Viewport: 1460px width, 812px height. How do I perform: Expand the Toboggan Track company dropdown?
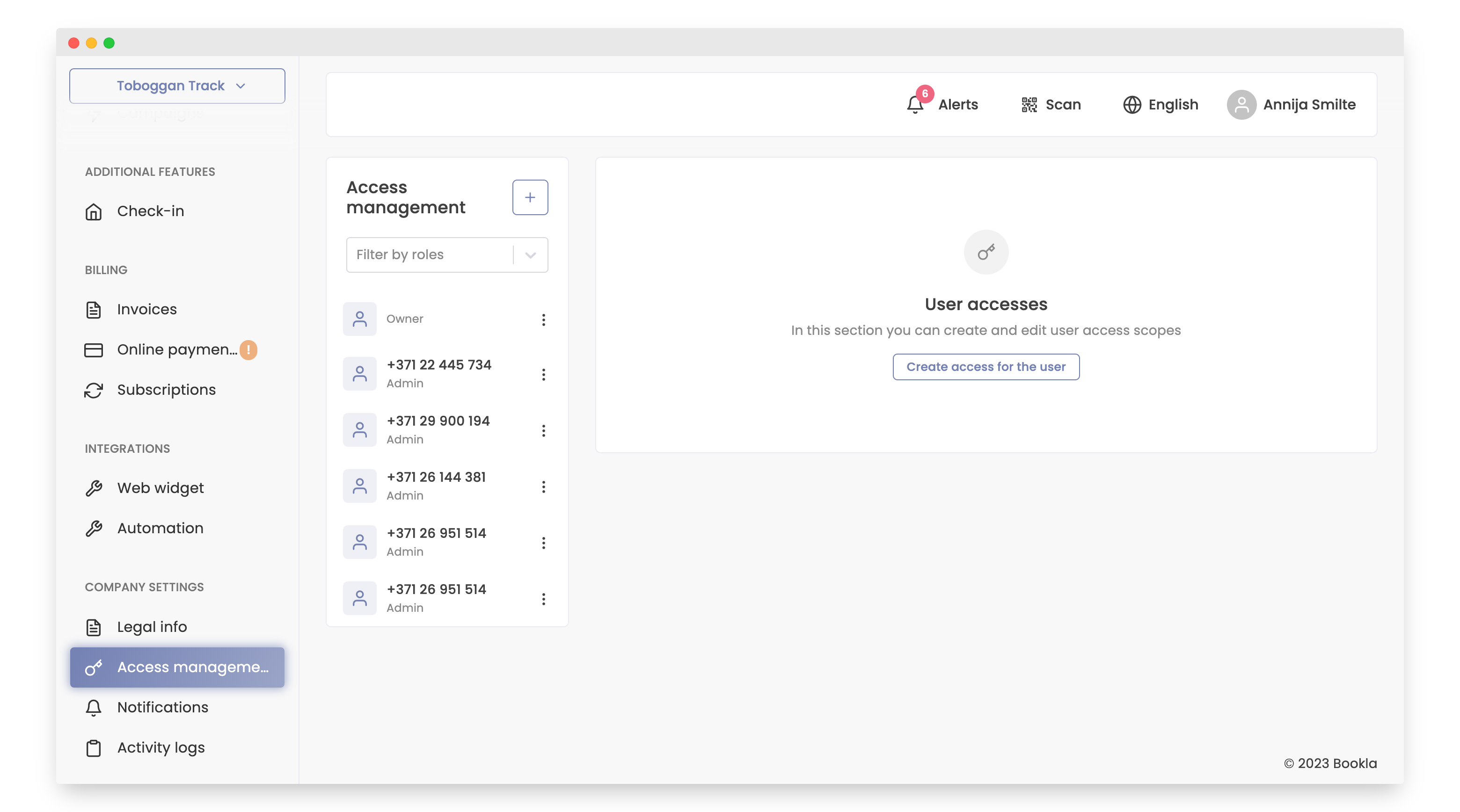pos(177,86)
